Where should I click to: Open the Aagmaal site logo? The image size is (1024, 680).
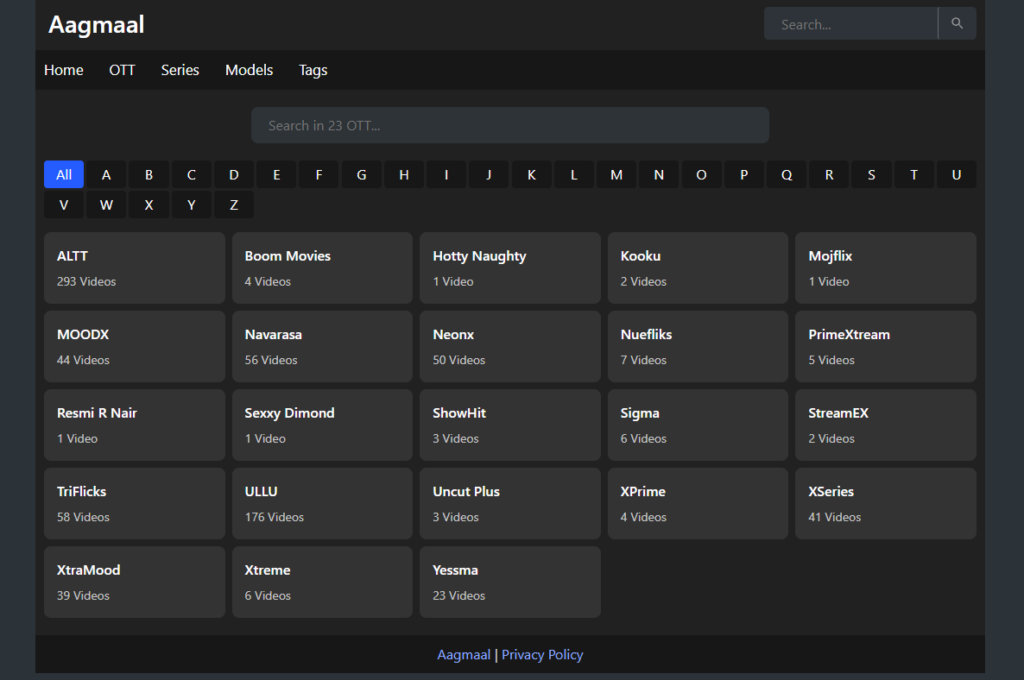tap(97, 25)
